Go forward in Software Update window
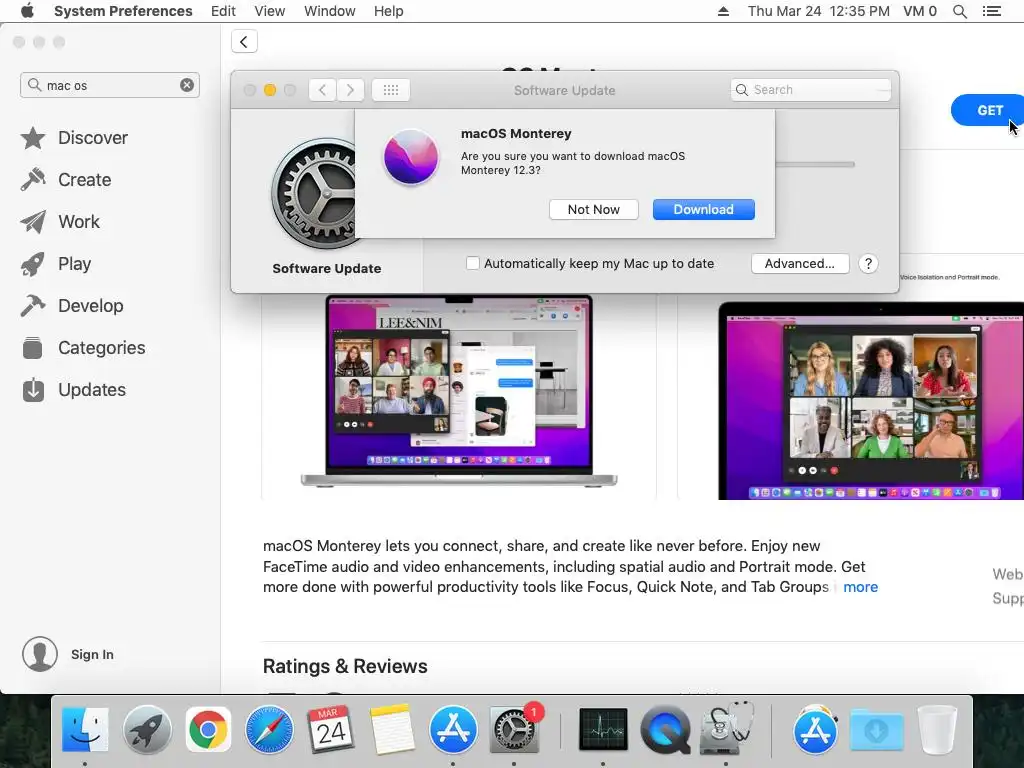 pyautogui.click(x=351, y=90)
